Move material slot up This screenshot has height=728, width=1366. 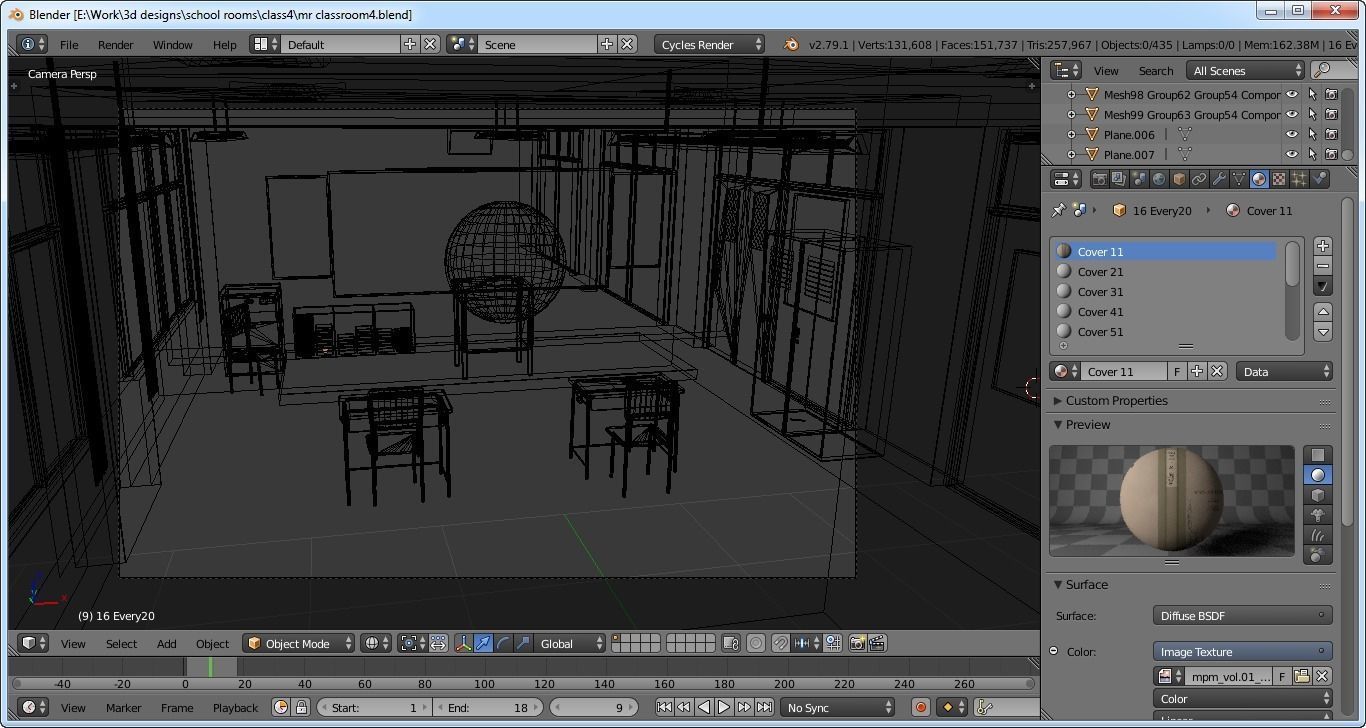tap(1323, 312)
